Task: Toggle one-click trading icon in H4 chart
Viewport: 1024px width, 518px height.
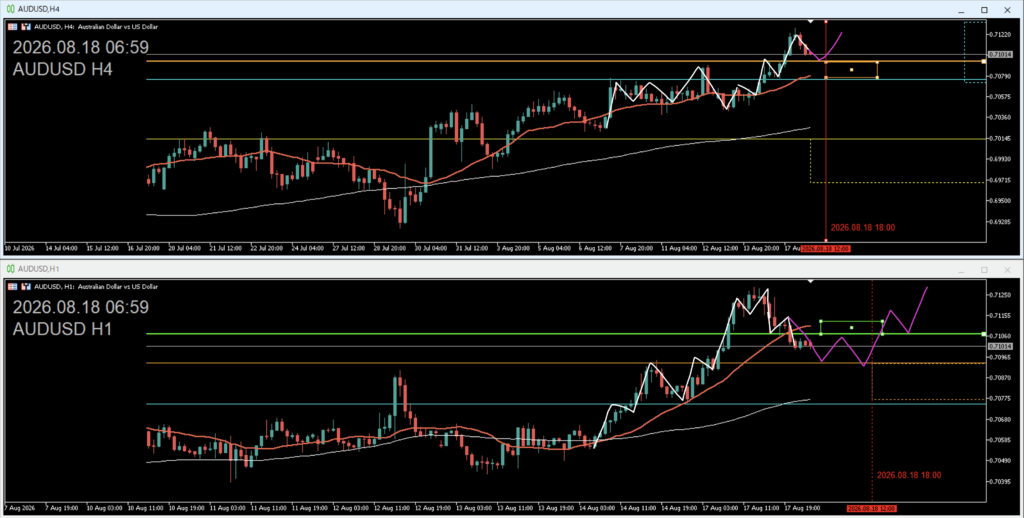Action: point(26,27)
